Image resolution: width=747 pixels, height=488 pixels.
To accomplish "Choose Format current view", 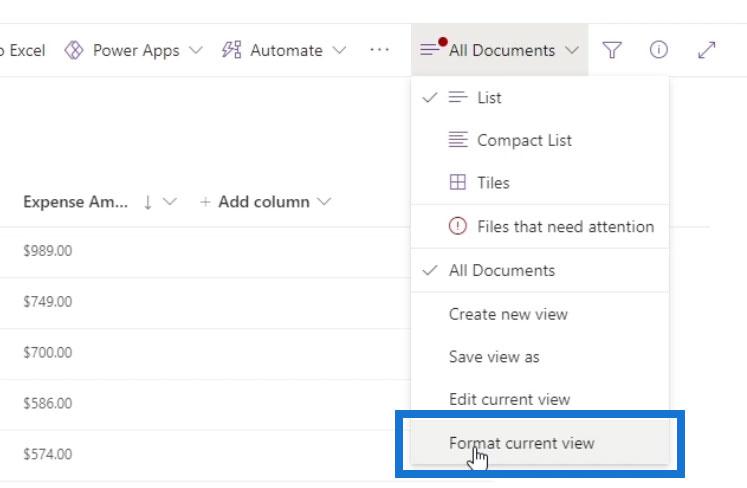I will pos(540,443).
